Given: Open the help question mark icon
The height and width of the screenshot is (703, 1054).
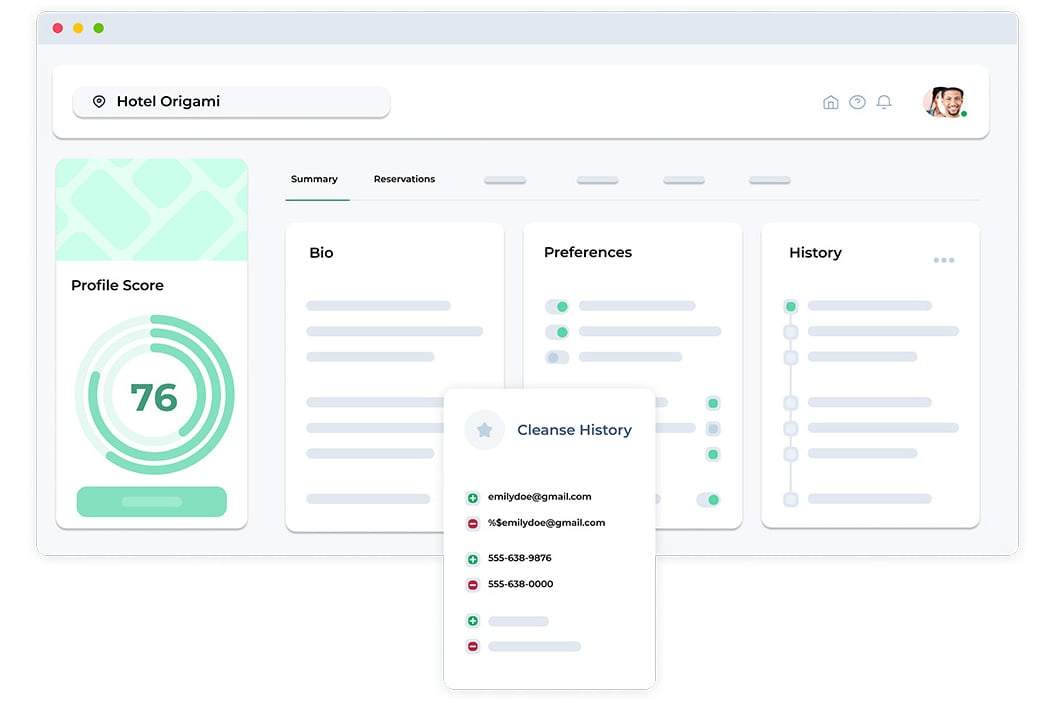Looking at the screenshot, I should coord(857,102).
